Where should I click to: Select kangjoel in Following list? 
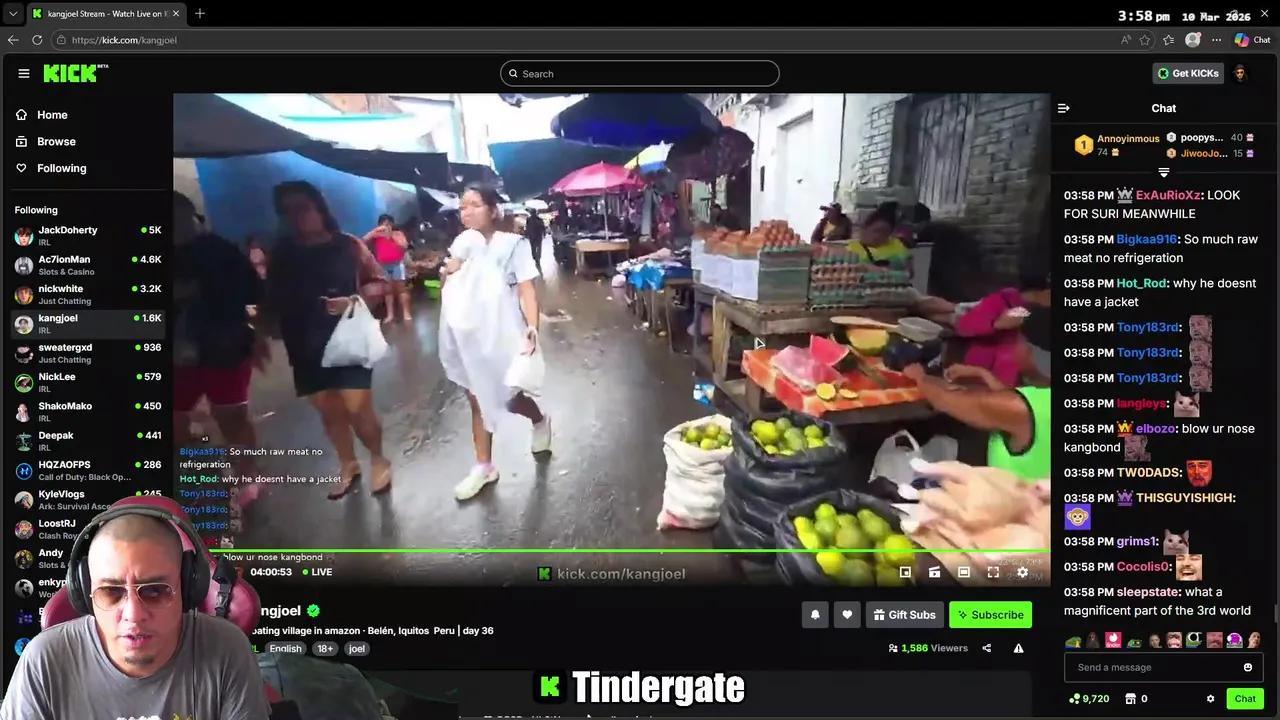click(86, 323)
